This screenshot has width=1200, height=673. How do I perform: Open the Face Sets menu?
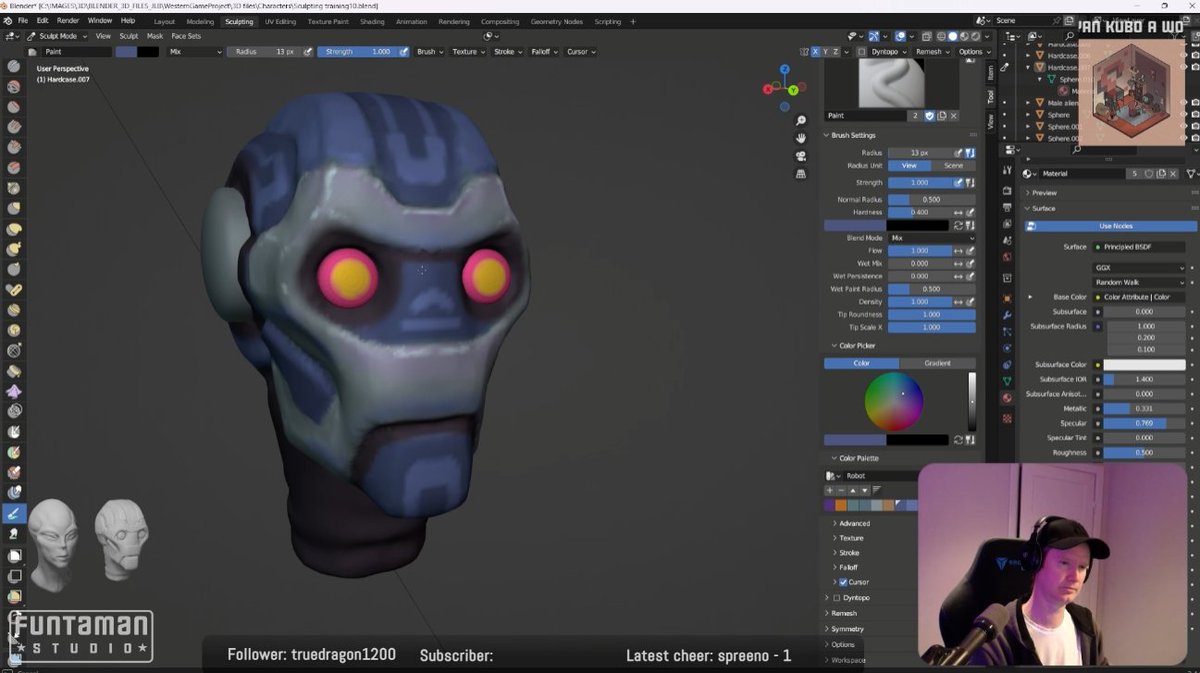click(x=186, y=36)
